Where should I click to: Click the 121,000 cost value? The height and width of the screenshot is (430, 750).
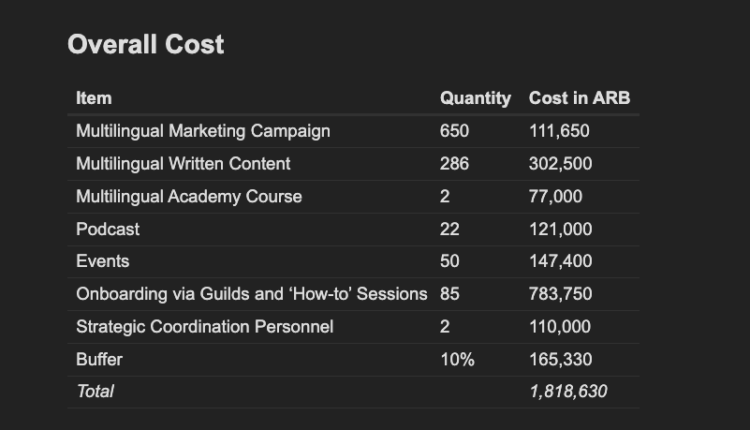(x=560, y=229)
